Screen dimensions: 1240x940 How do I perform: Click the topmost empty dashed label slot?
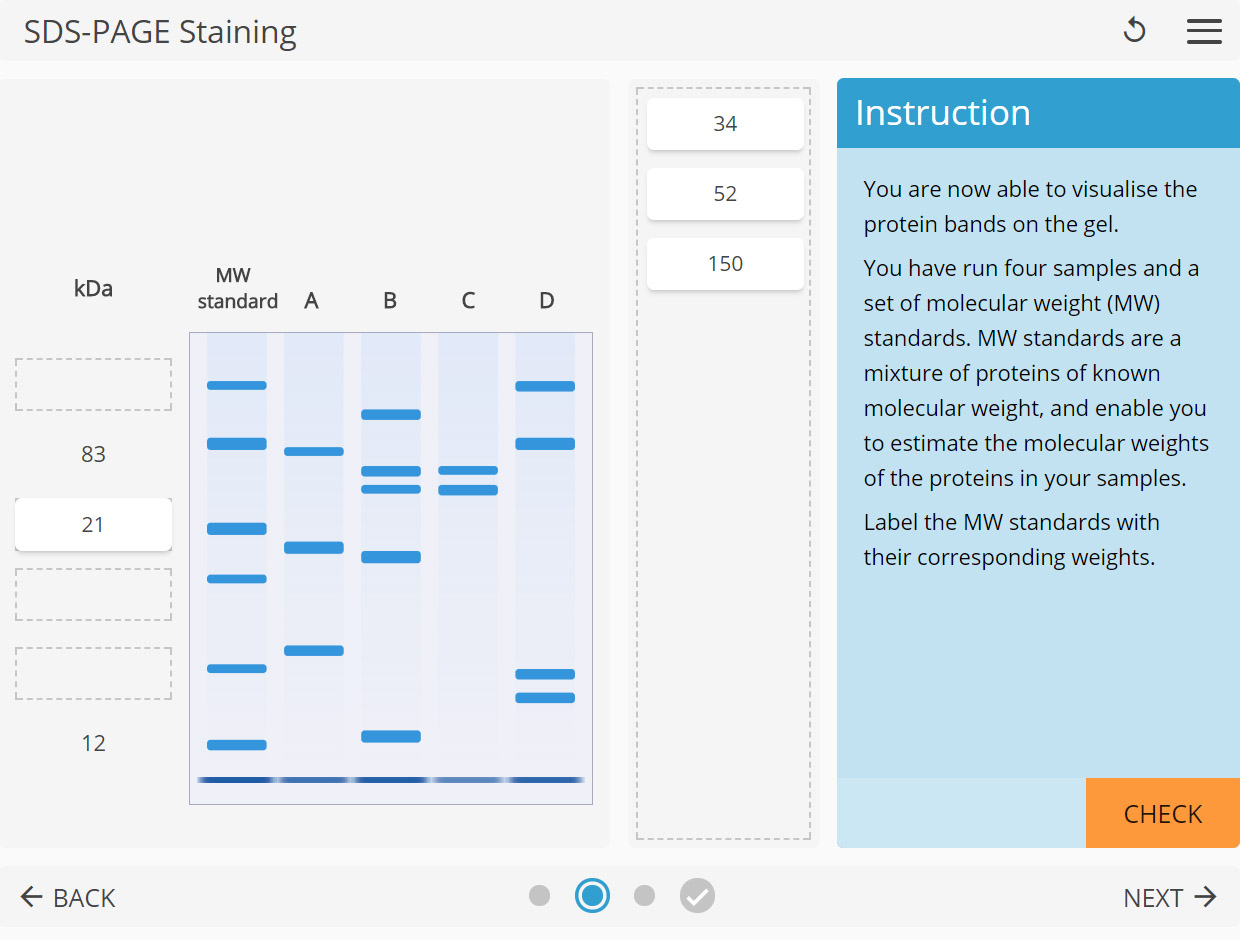point(93,384)
